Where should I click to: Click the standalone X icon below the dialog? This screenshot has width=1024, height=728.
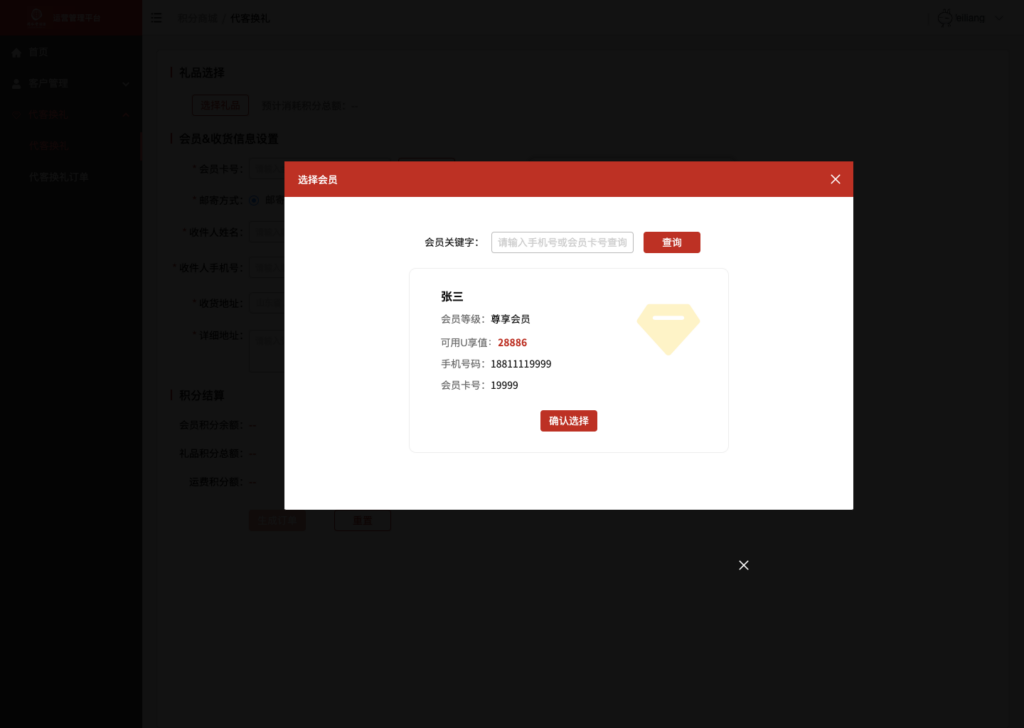pos(743,565)
